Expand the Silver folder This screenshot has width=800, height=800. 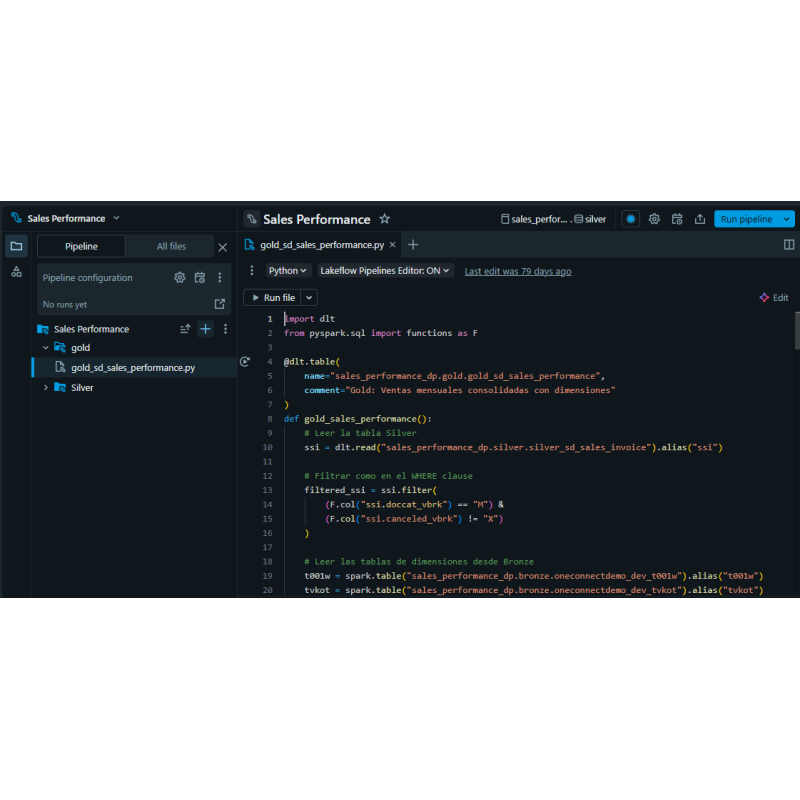tap(46, 387)
